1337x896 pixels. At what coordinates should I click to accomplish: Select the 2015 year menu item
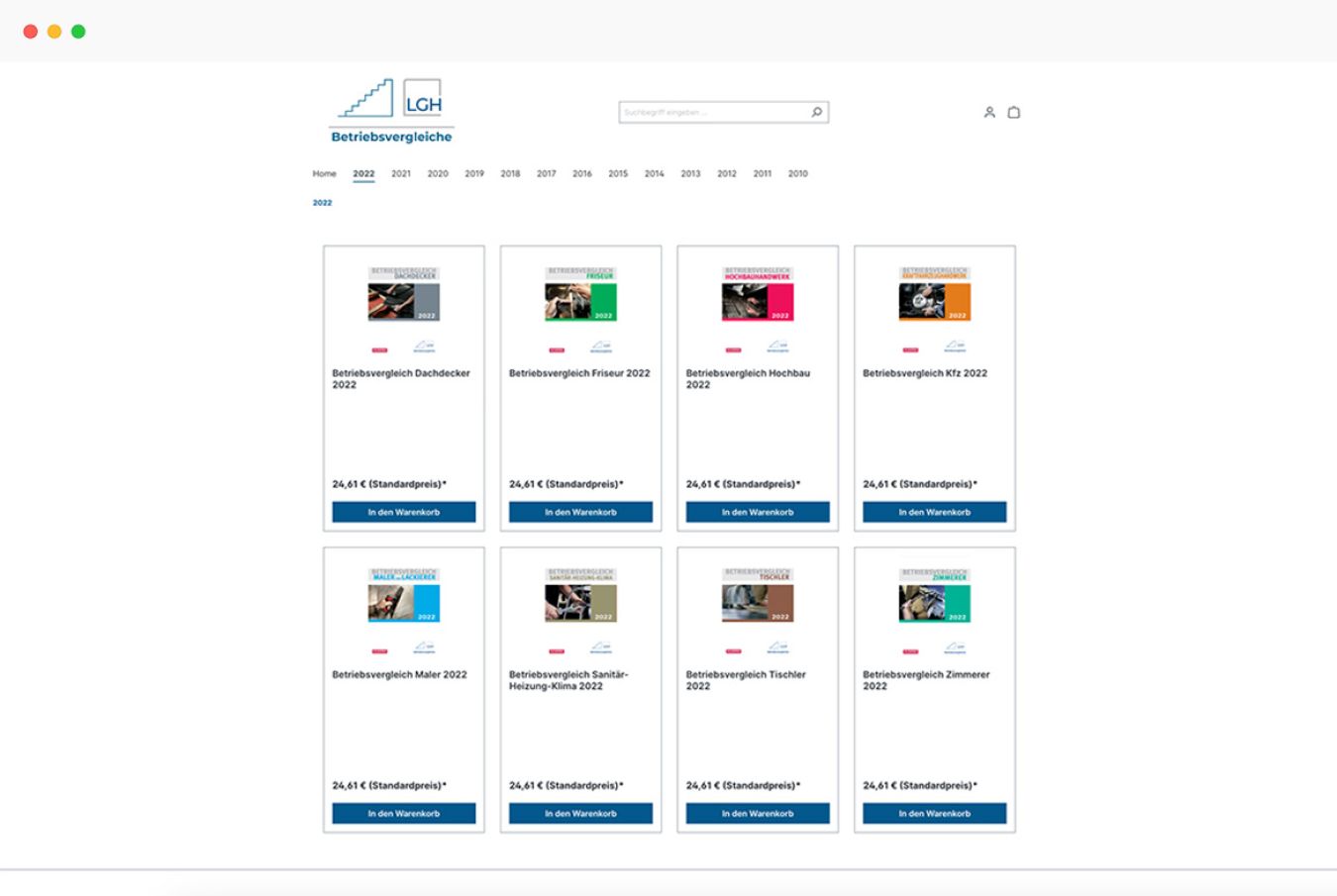[618, 173]
